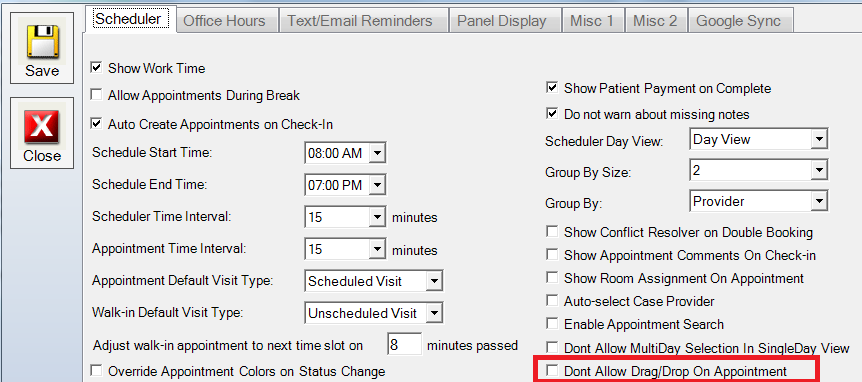
Task: Expand the Group By Provider dropdown
Action: 819,201
